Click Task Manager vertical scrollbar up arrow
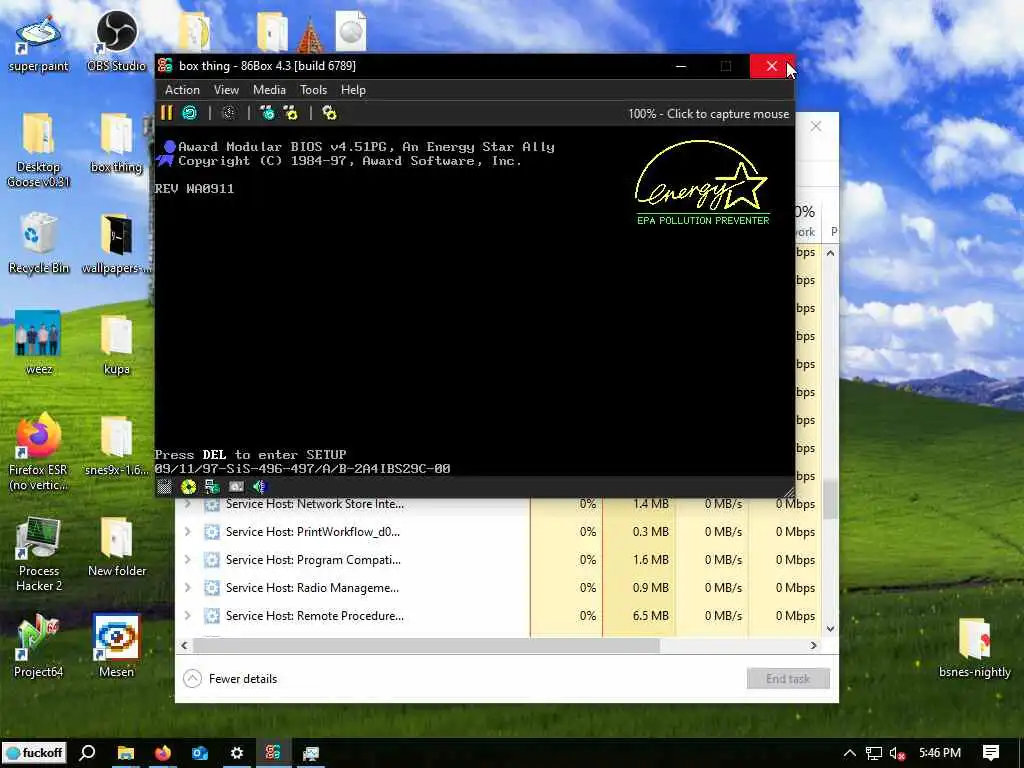This screenshot has width=1024, height=768. (x=830, y=253)
